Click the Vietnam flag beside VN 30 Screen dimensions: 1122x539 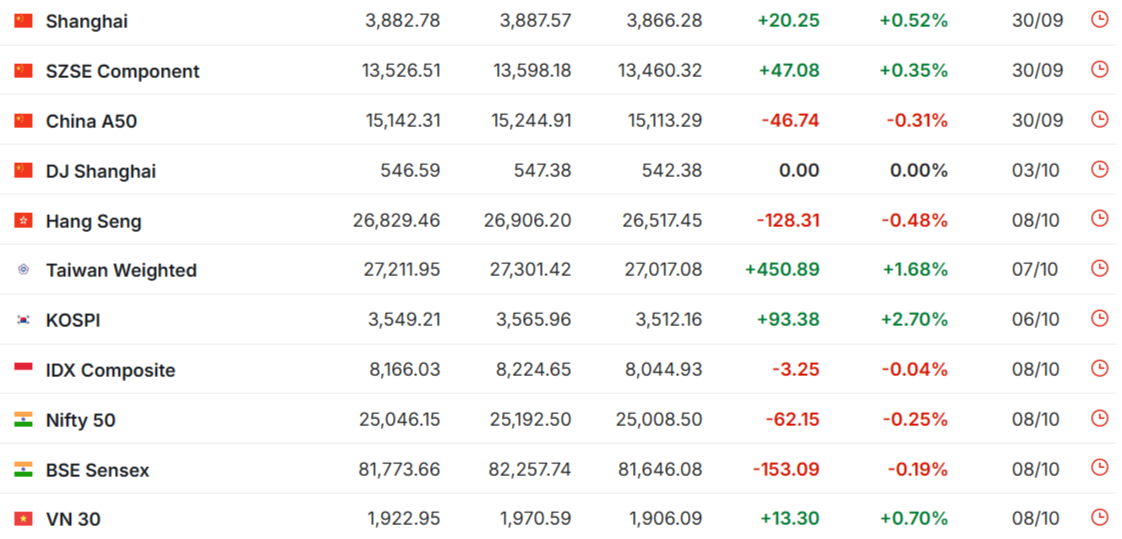pos(23,519)
